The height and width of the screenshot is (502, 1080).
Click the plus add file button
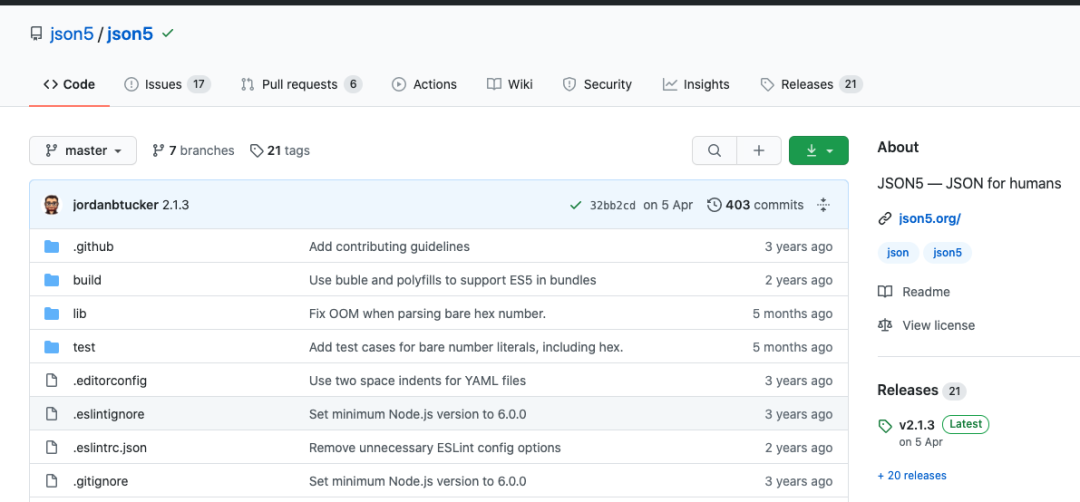click(759, 151)
